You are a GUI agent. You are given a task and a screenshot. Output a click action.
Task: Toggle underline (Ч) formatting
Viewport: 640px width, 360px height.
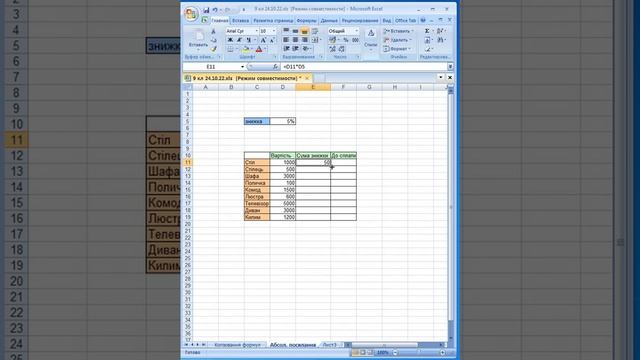click(x=248, y=40)
